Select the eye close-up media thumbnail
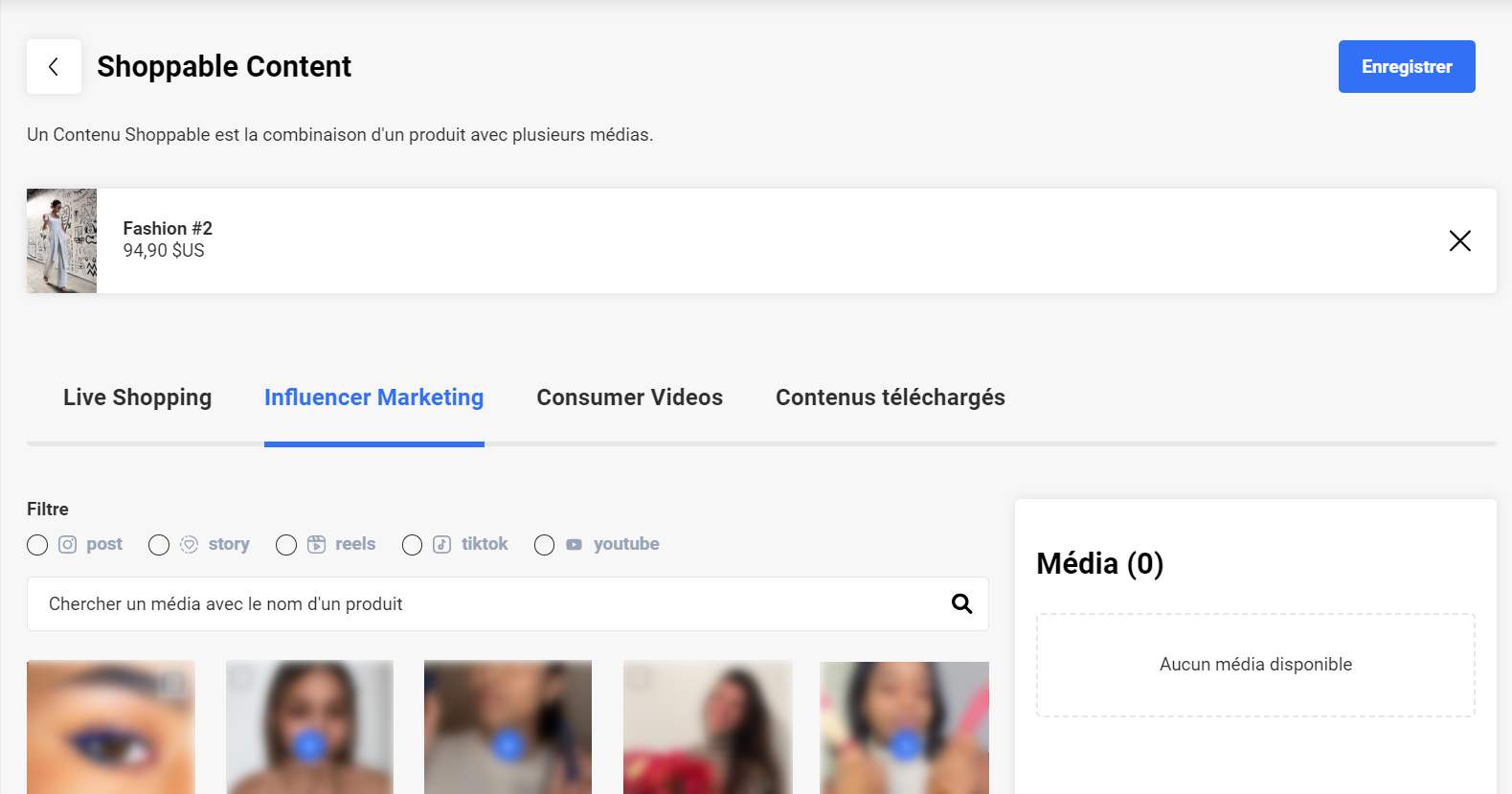 point(111,727)
